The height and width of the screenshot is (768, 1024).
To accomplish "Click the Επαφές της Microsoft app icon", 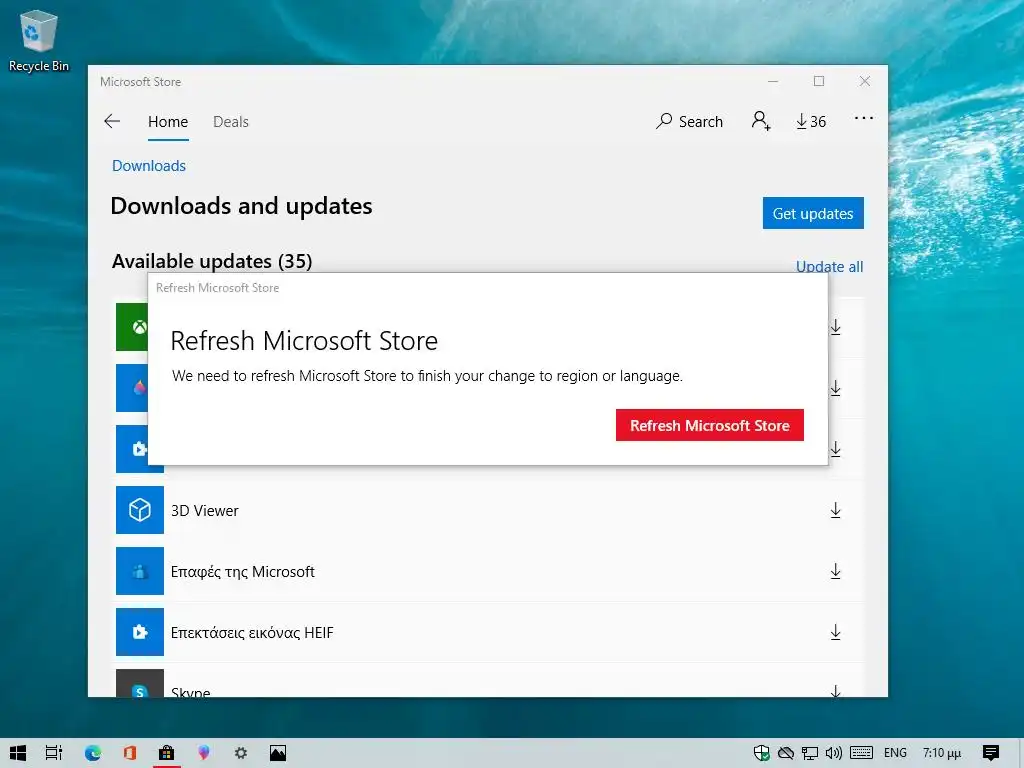I will [140, 571].
